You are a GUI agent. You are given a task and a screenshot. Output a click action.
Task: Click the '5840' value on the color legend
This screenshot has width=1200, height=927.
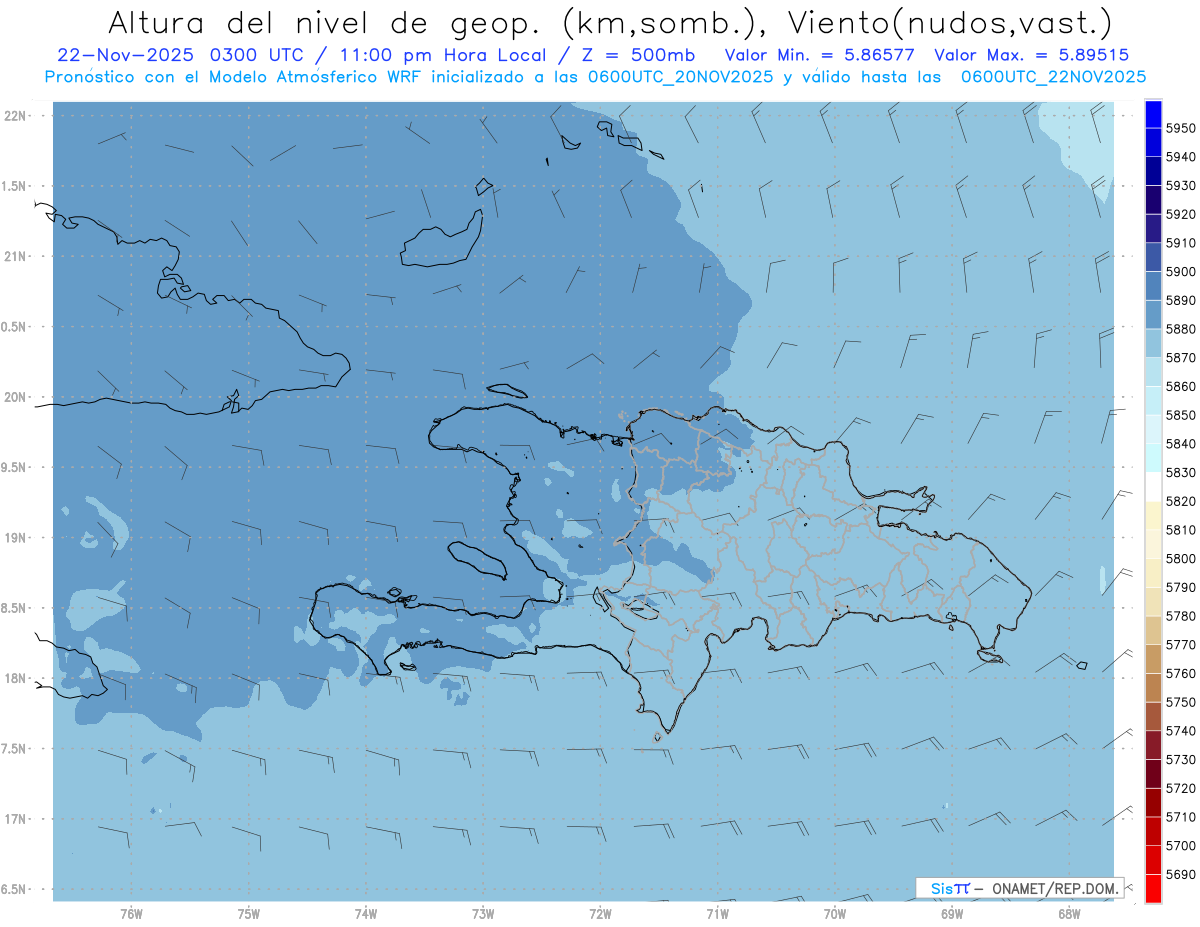pos(1179,443)
